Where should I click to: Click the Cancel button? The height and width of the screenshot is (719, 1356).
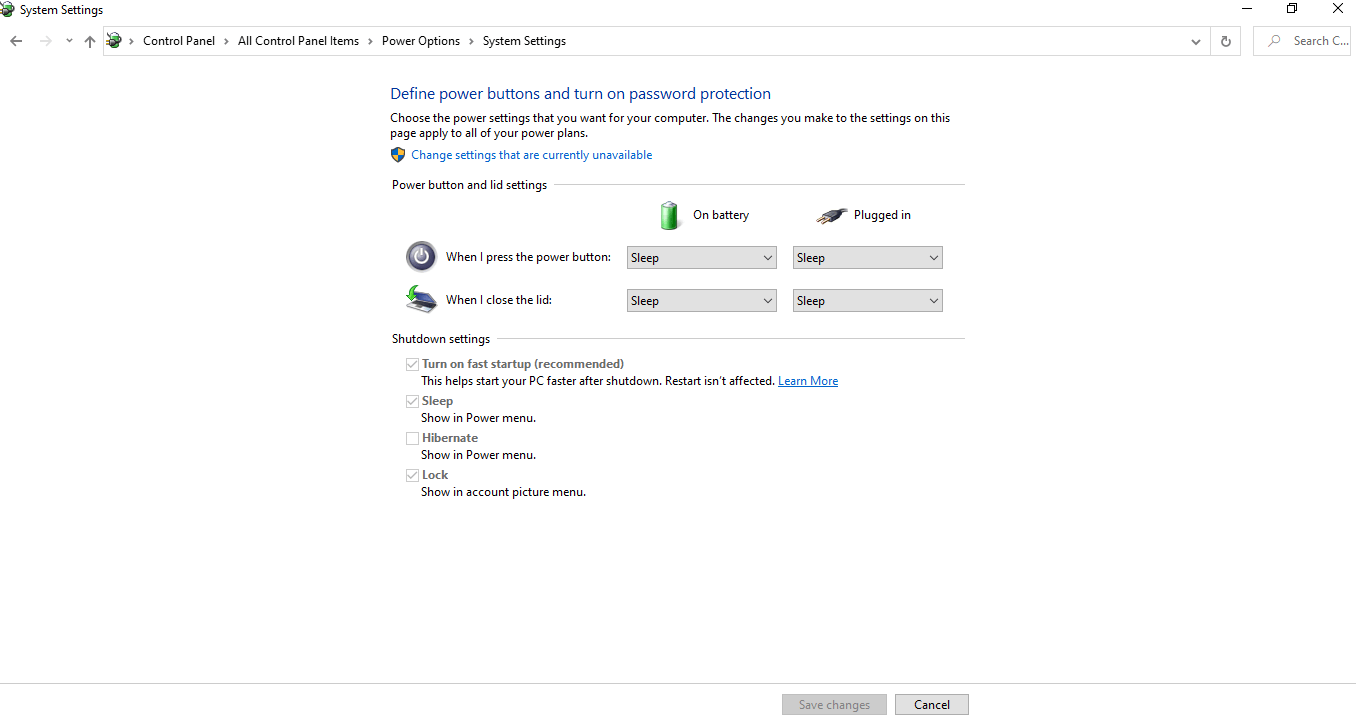(931, 705)
